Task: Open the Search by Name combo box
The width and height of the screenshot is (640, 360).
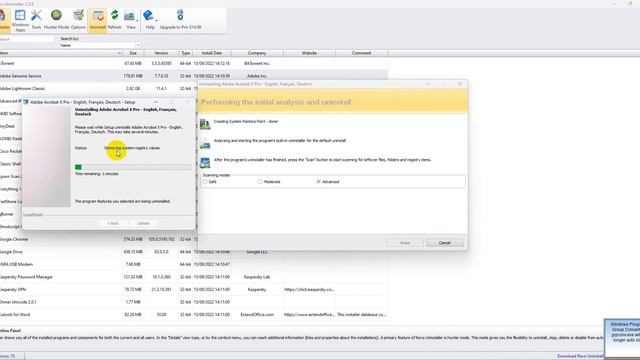Action: point(100,45)
